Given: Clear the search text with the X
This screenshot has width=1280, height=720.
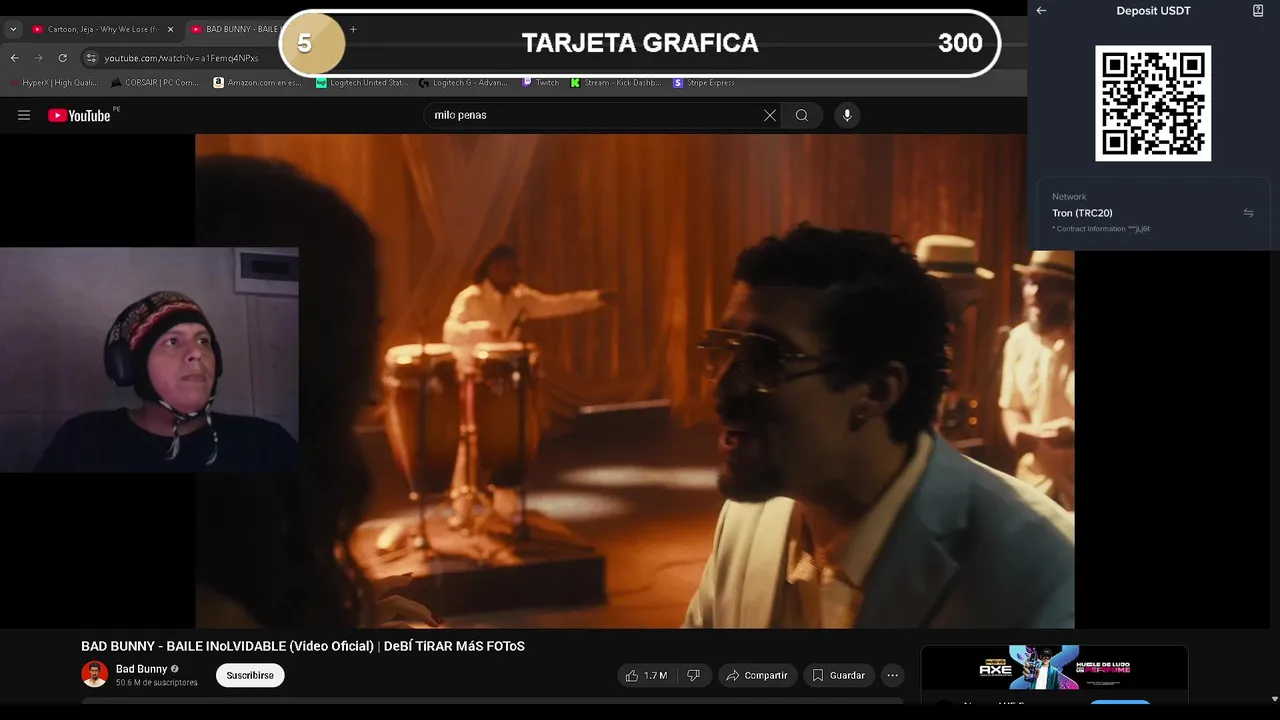Looking at the screenshot, I should [x=770, y=115].
